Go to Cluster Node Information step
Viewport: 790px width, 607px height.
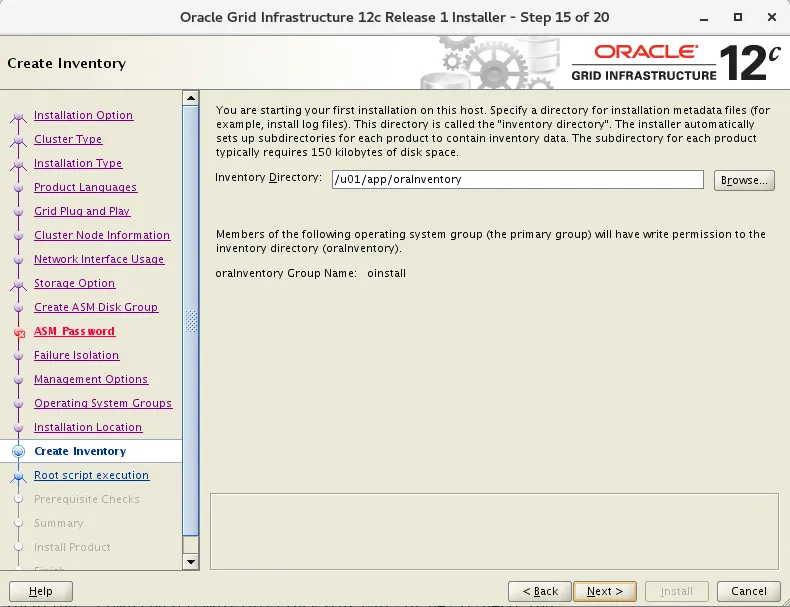point(102,235)
